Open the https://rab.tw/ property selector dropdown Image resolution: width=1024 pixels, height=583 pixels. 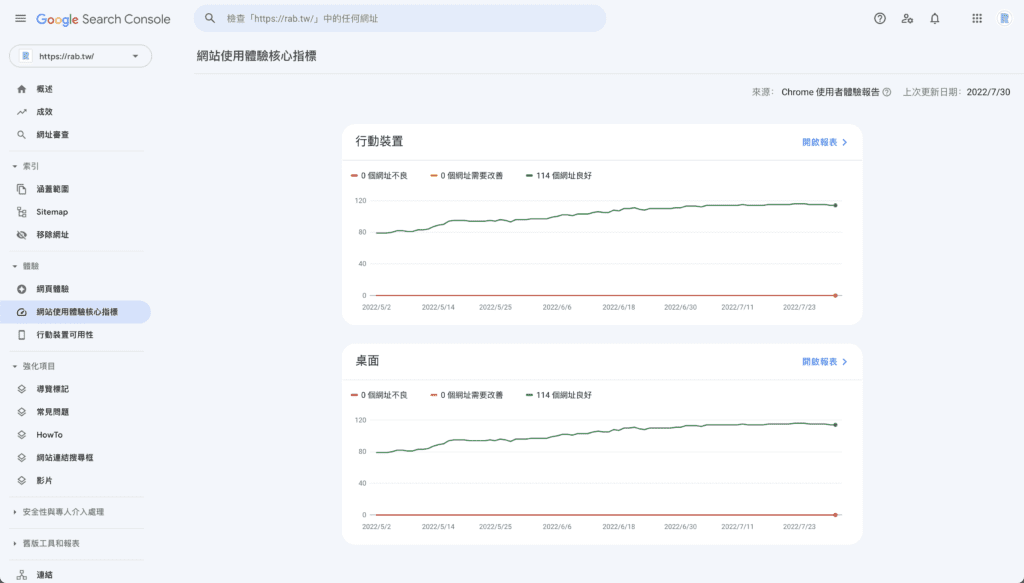[79, 56]
